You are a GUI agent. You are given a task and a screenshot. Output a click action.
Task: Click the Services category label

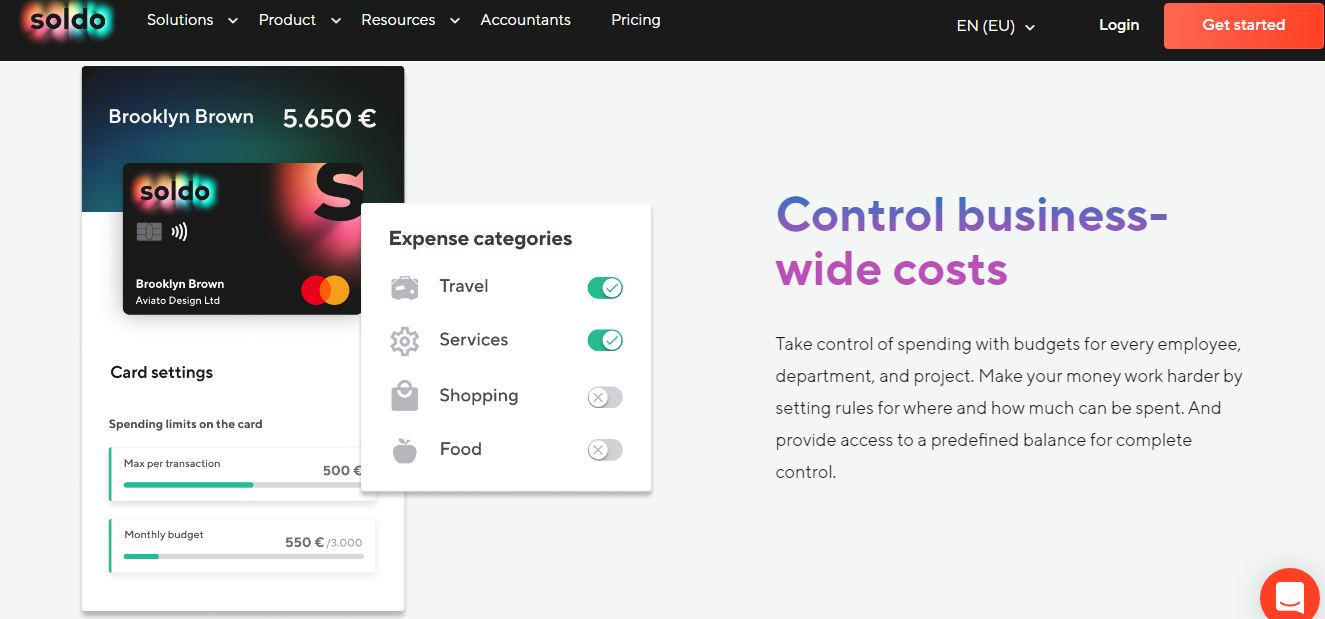(x=474, y=340)
